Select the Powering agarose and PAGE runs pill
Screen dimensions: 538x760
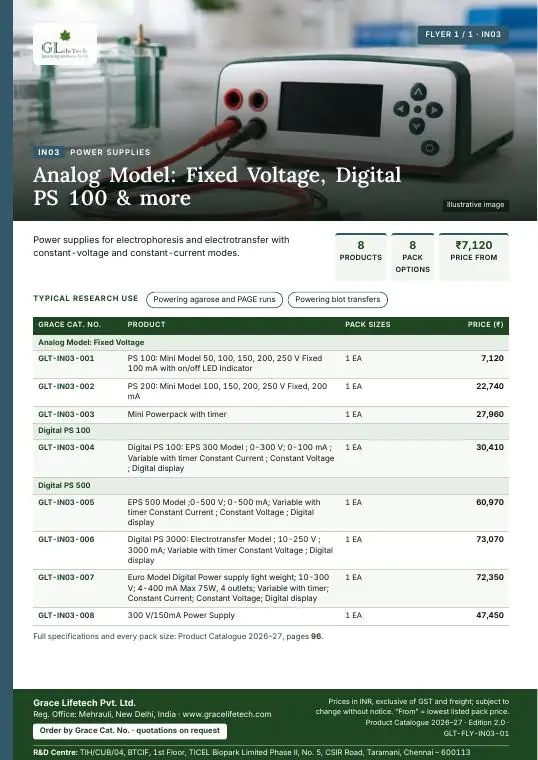[214, 300]
